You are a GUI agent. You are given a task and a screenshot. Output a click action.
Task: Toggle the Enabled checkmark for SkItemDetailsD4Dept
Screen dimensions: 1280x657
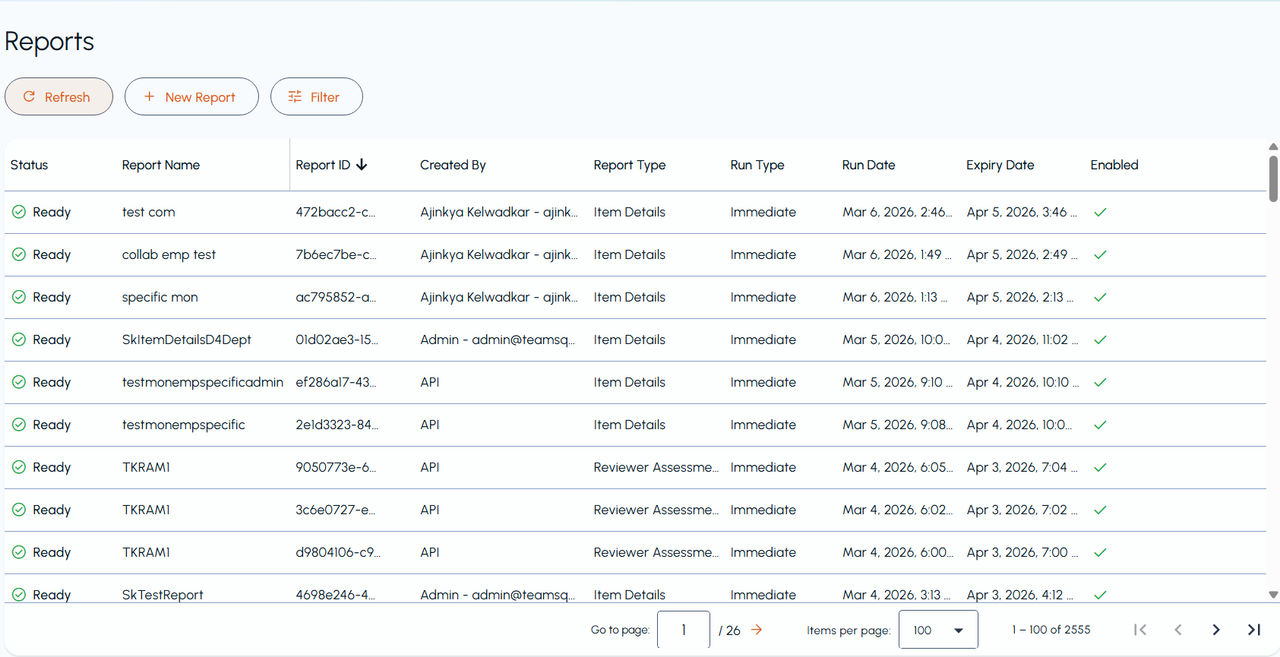[1100, 340]
